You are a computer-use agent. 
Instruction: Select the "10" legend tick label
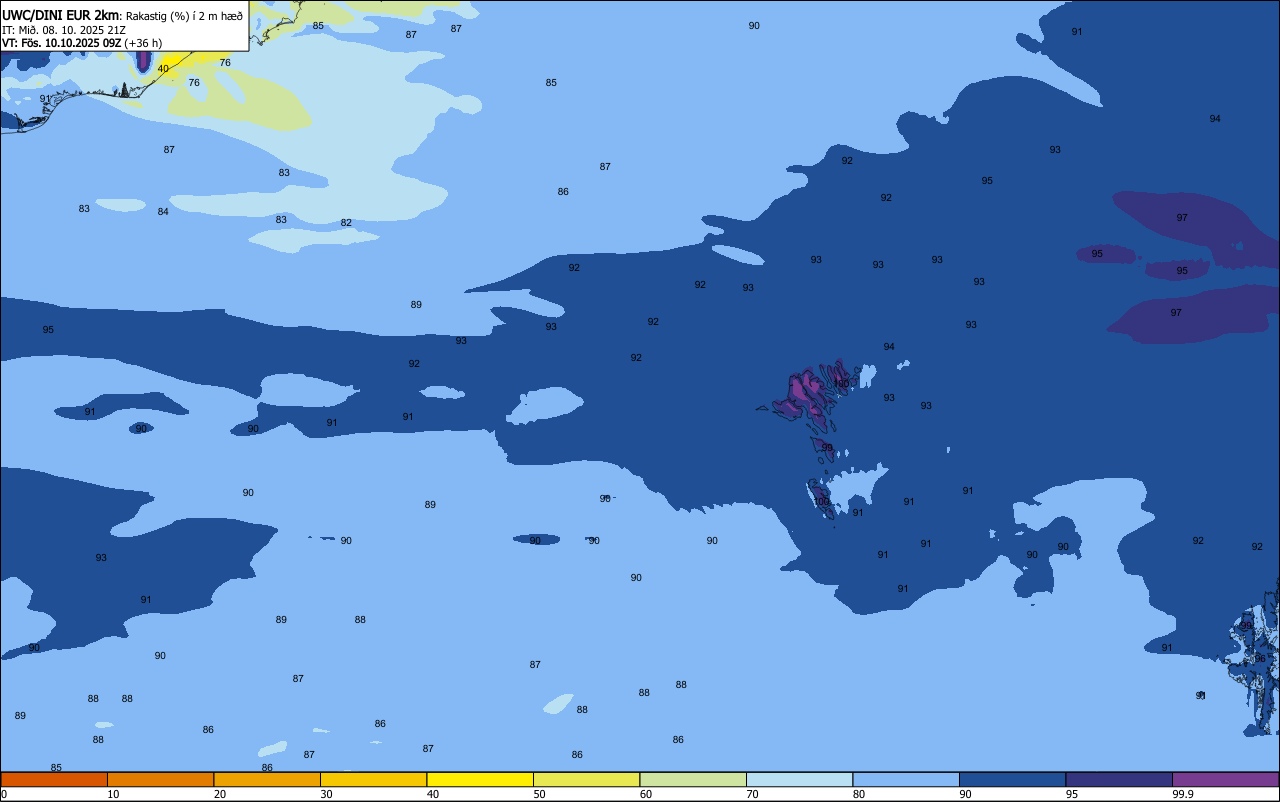coord(113,794)
